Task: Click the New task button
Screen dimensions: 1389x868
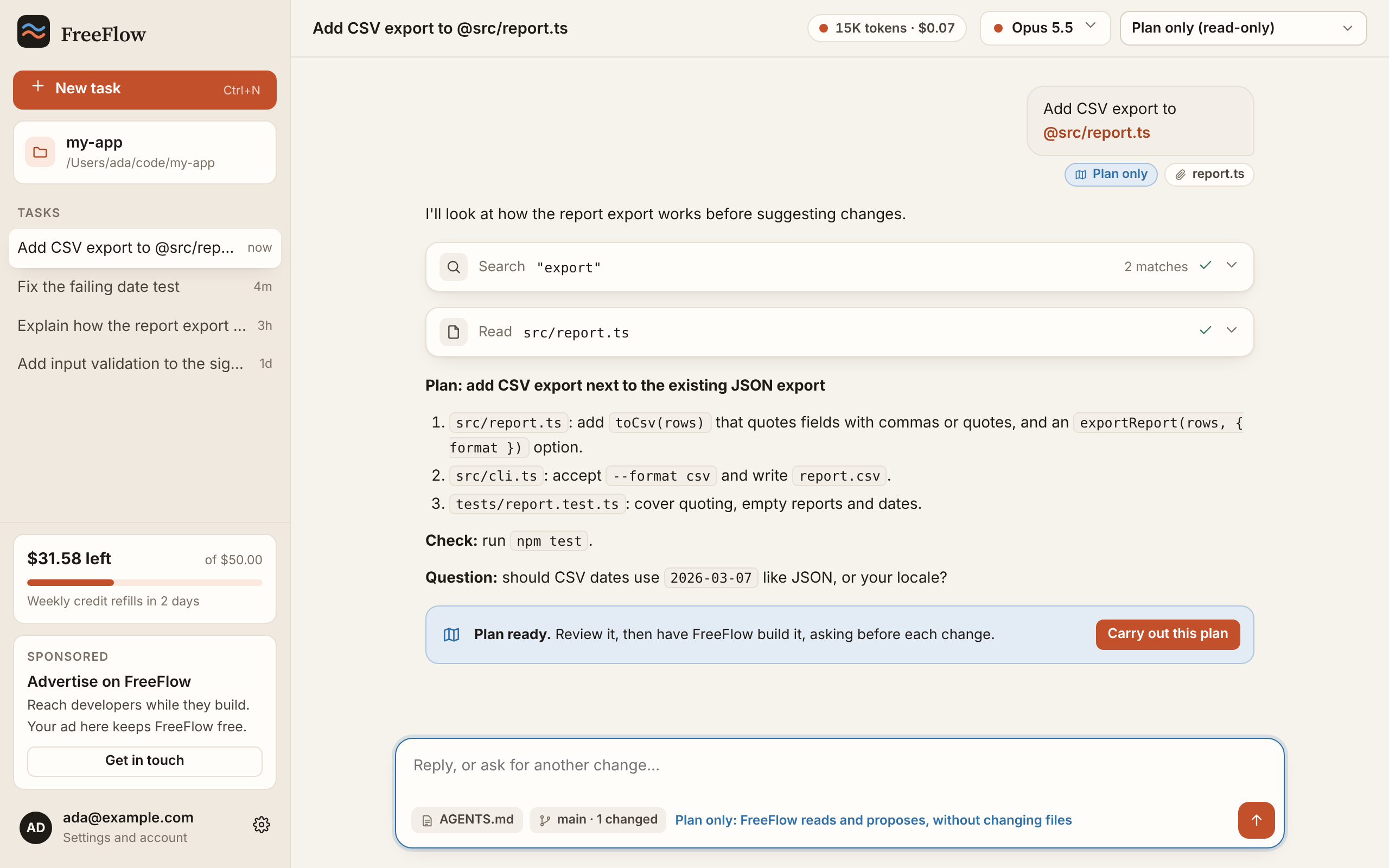Action: click(x=145, y=90)
